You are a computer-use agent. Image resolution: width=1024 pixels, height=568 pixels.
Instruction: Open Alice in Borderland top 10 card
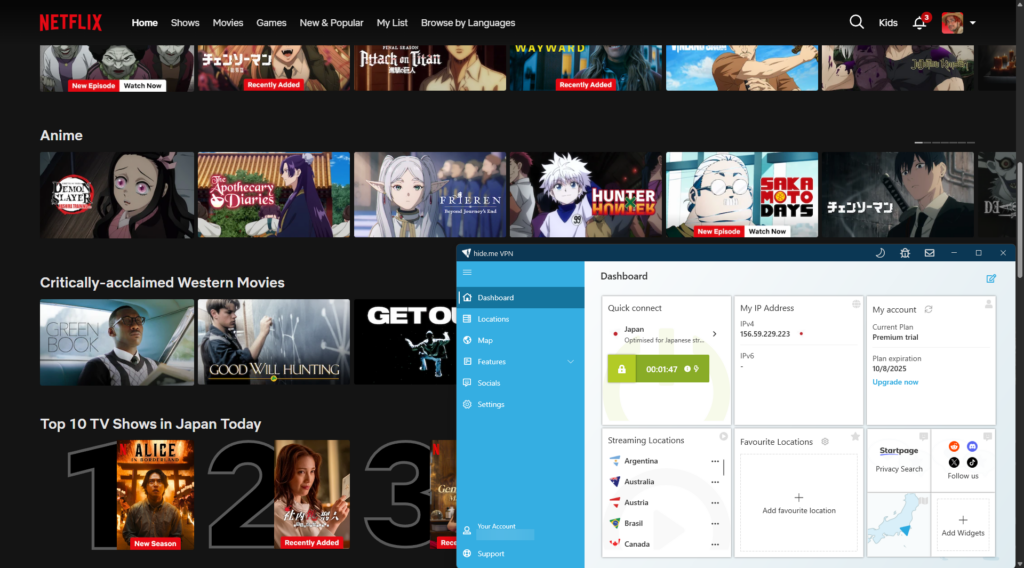point(155,494)
